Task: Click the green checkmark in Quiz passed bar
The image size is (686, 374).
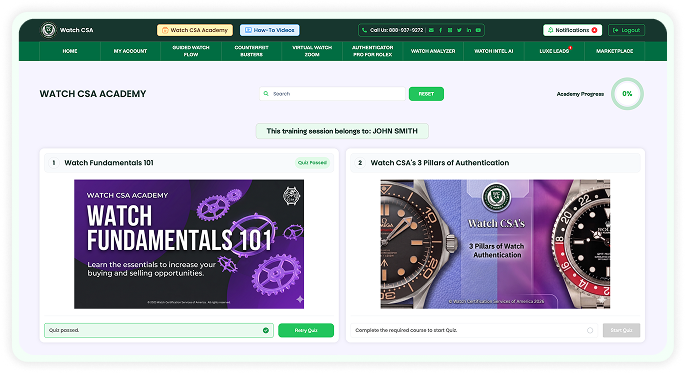Action: (266, 330)
